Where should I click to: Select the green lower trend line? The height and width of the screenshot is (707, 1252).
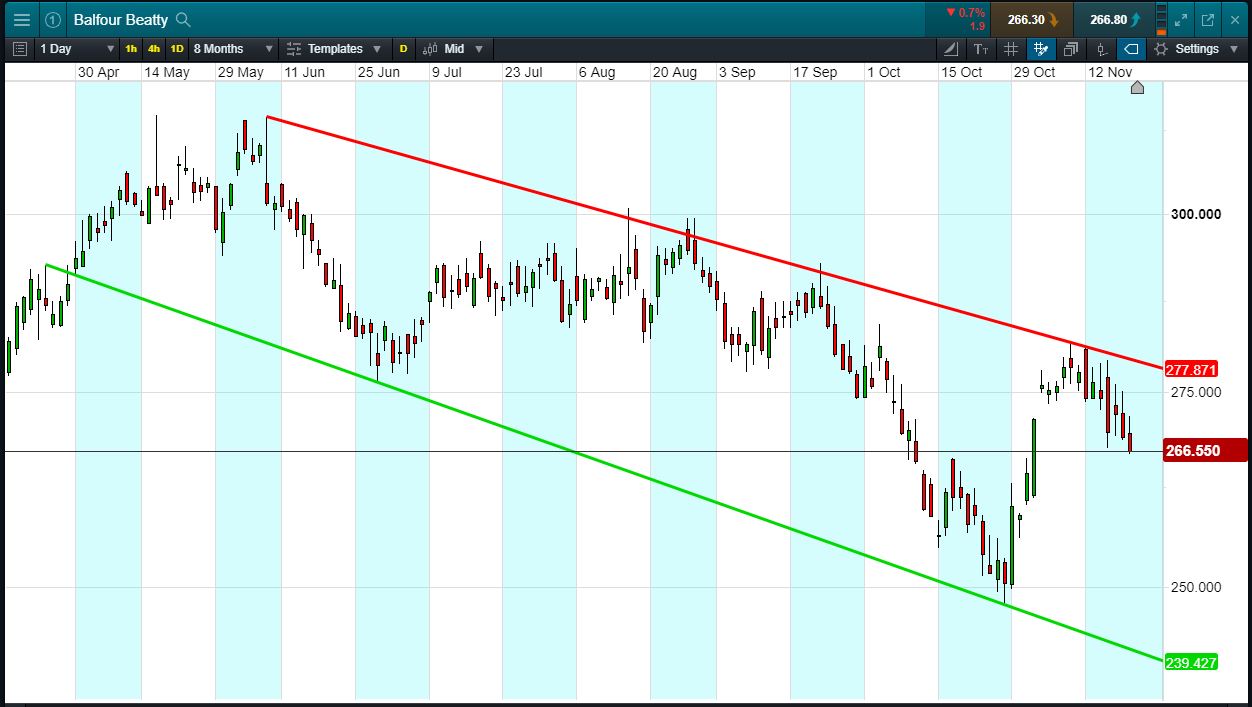tap(605, 463)
